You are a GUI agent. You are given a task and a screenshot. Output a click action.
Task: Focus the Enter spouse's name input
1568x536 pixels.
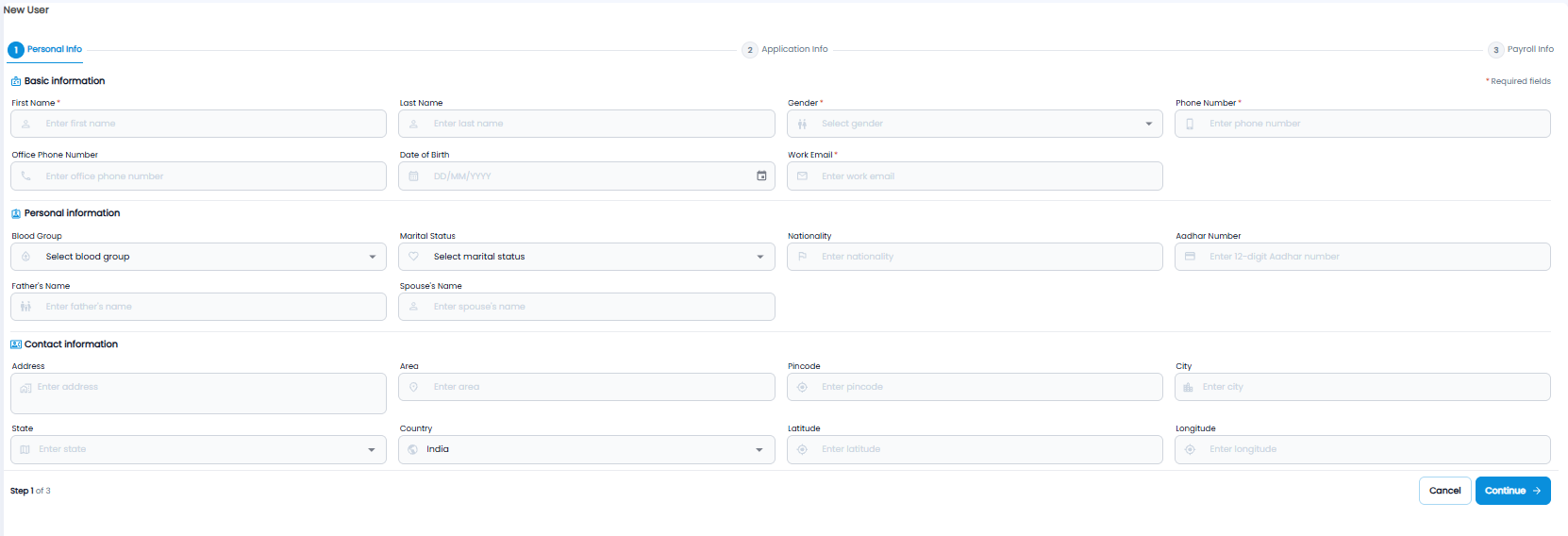tap(587, 307)
